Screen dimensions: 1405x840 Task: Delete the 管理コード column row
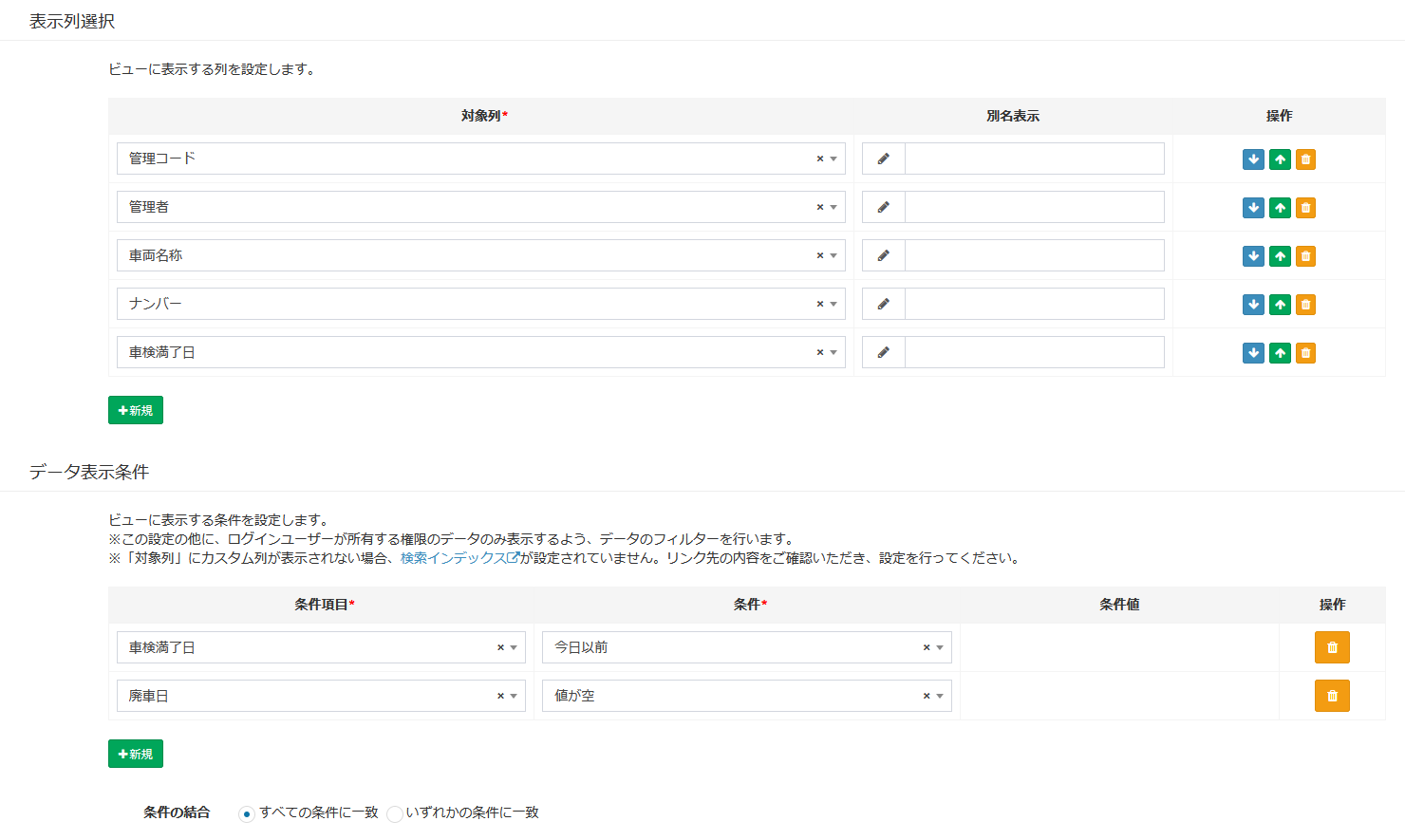(1306, 159)
